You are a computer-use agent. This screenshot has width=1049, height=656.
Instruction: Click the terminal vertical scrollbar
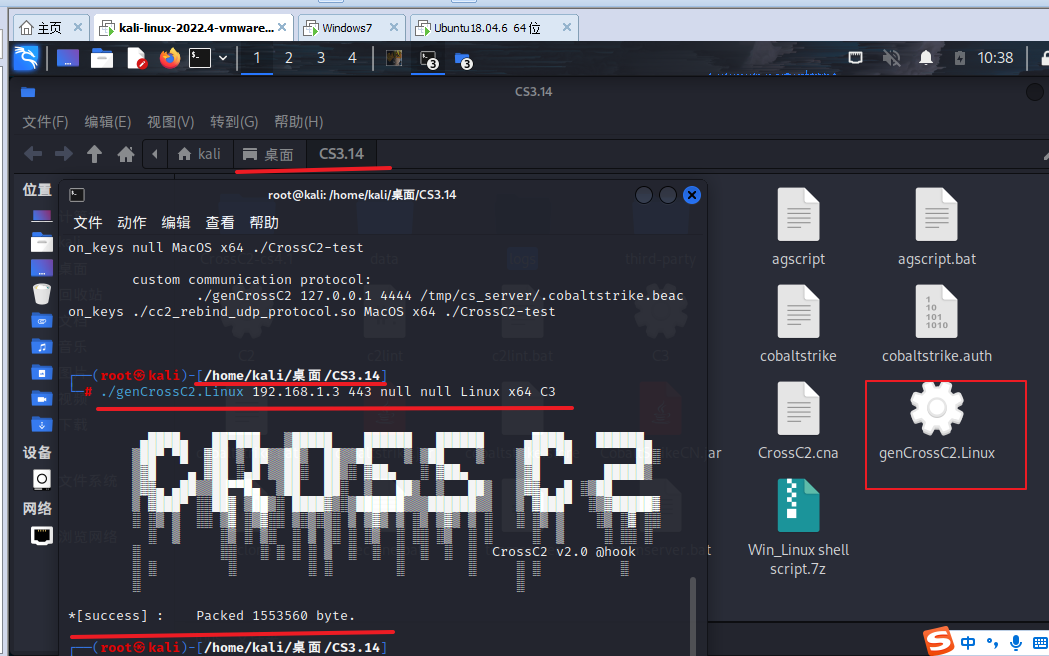pyautogui.click(x=692, y=615)
